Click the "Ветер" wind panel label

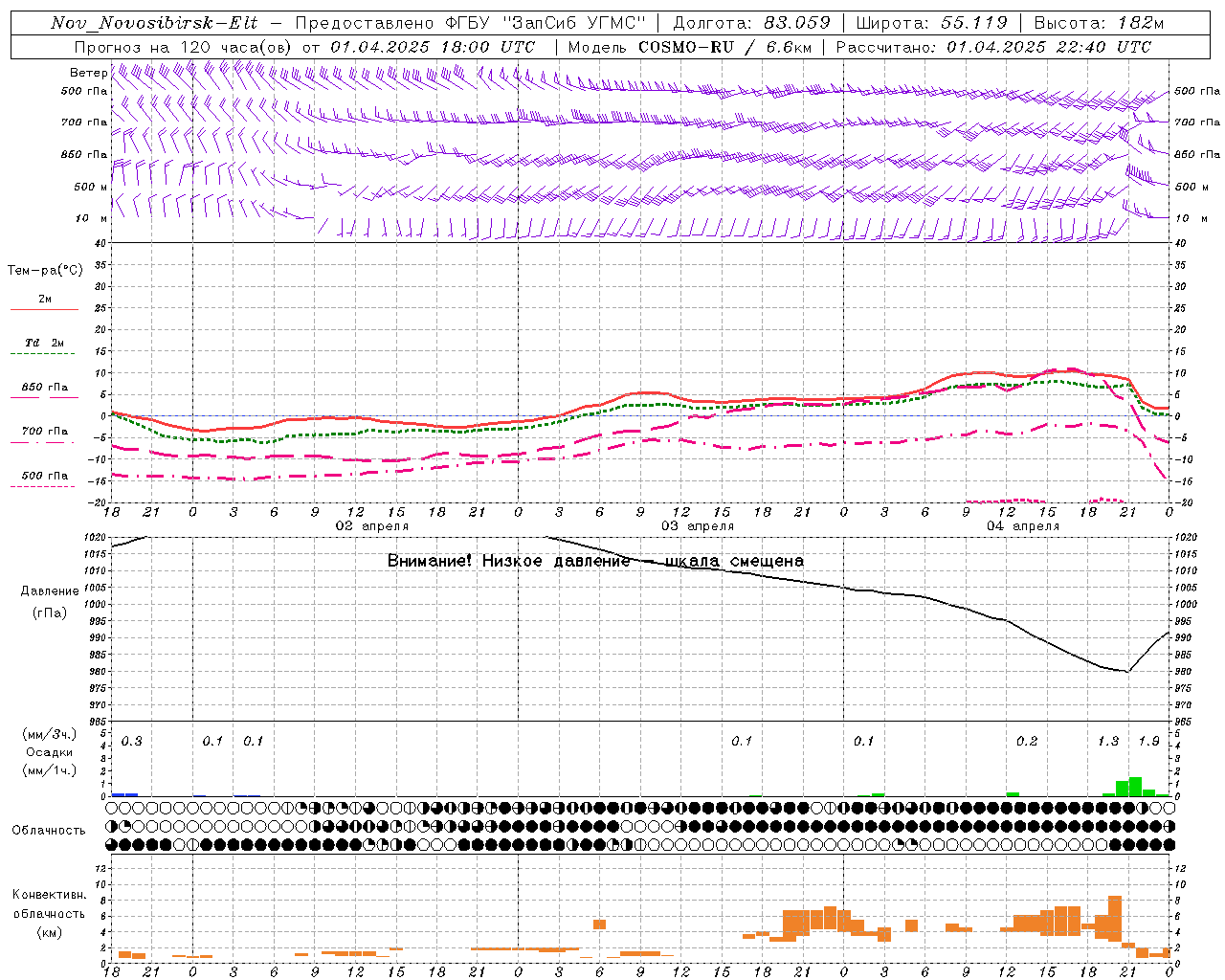pyautogui.click(x=88, y=73)
